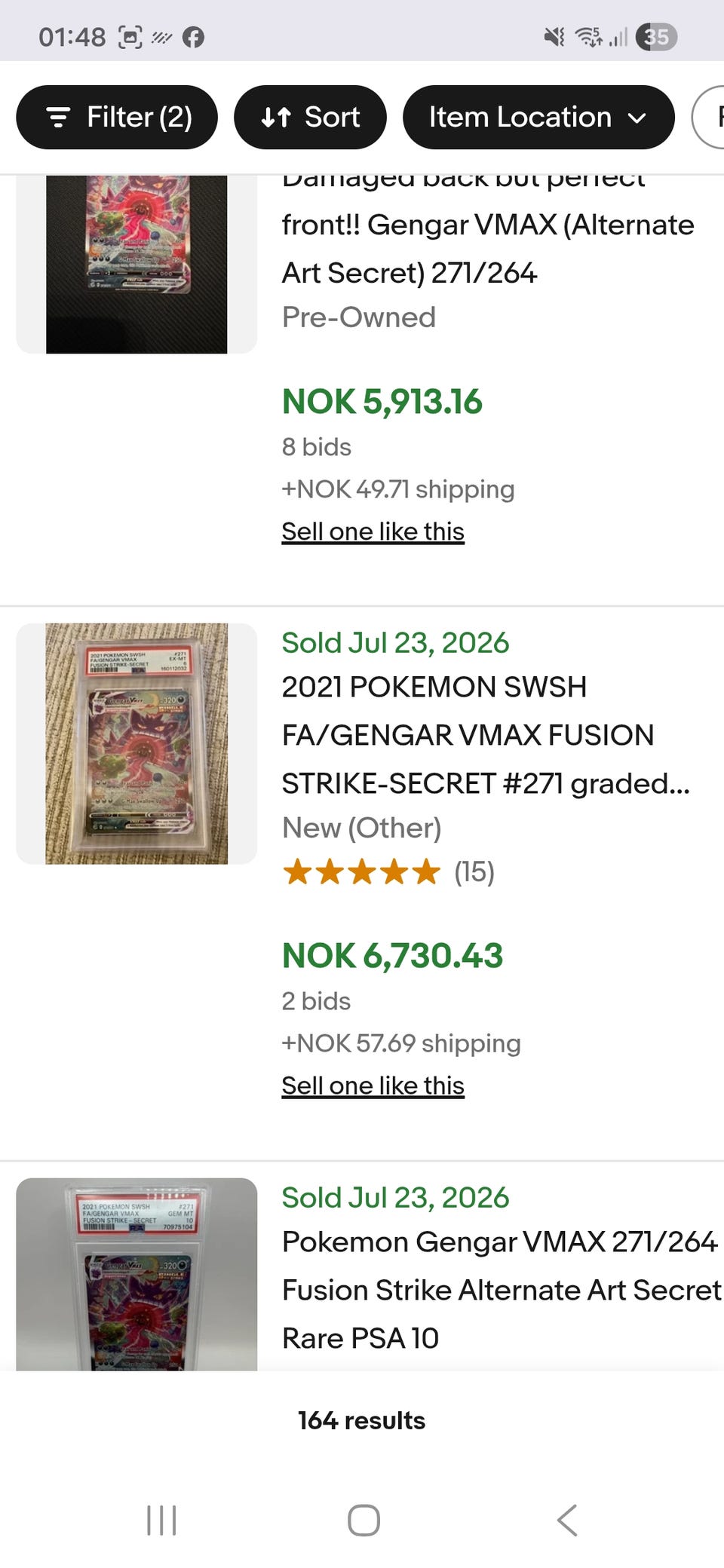Open the damaged-back Gengar VMAX card thumbnail
724x1568 pixels.
point(137,264)
